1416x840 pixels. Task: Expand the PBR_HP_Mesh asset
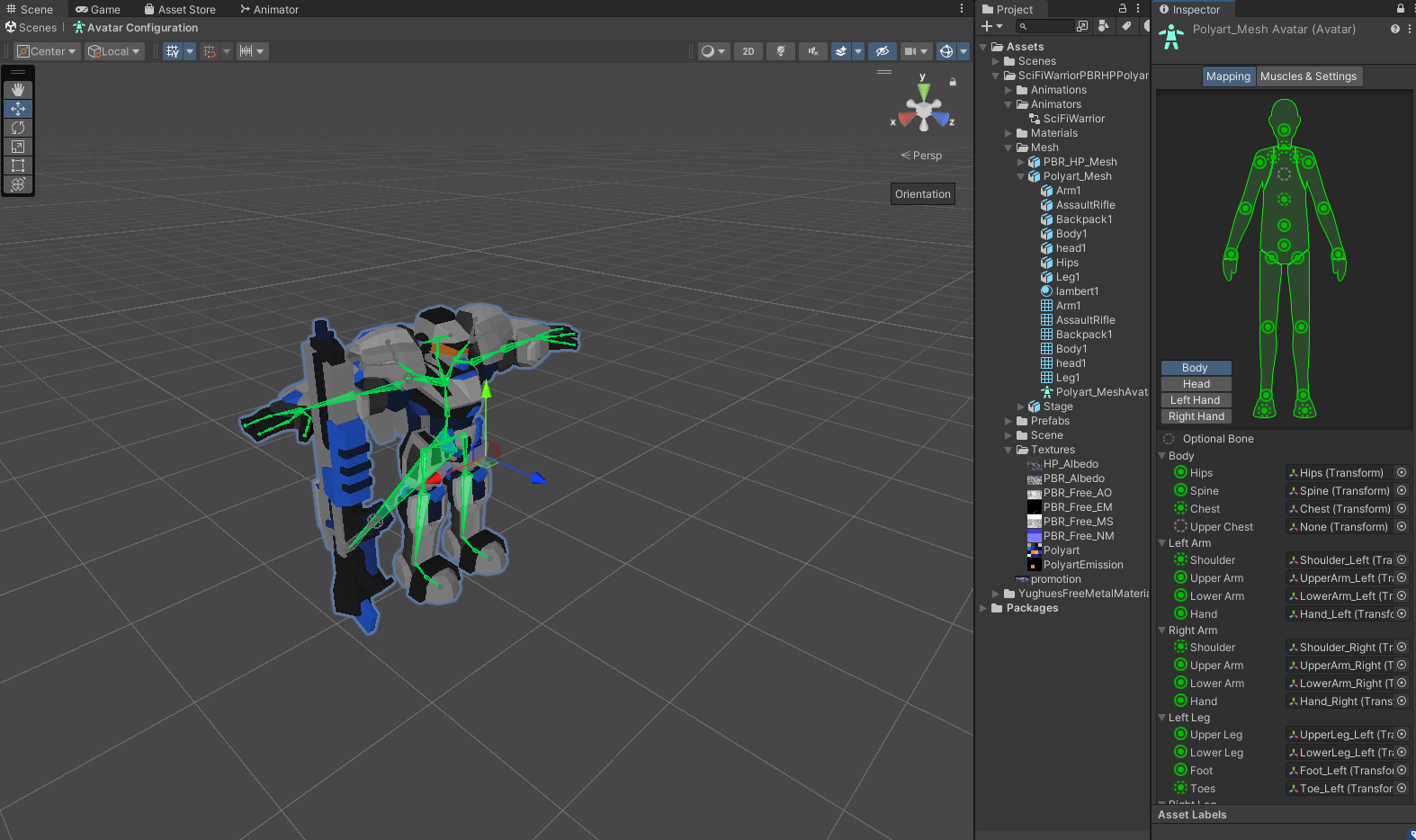point(1021,162)
